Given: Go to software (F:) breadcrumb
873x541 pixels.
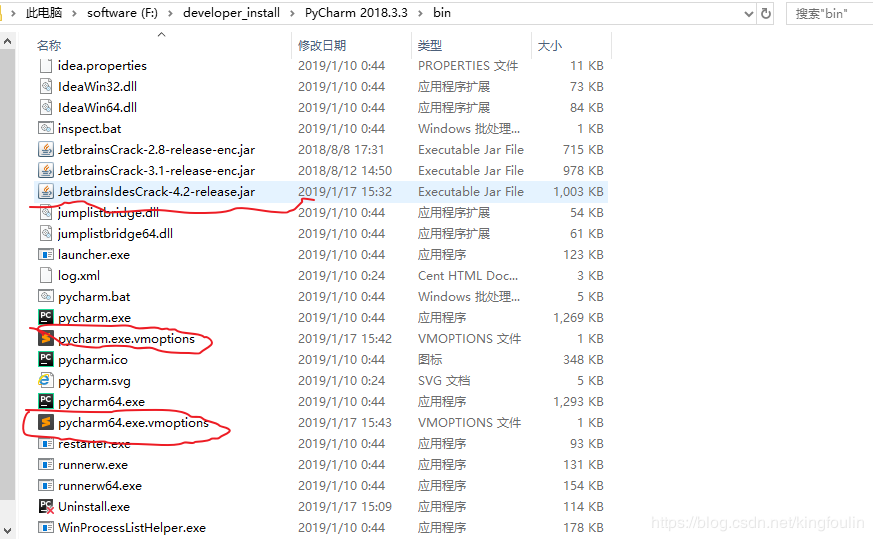Looking at the screenshot, I should pyautogui.click(x=122, y=13).
